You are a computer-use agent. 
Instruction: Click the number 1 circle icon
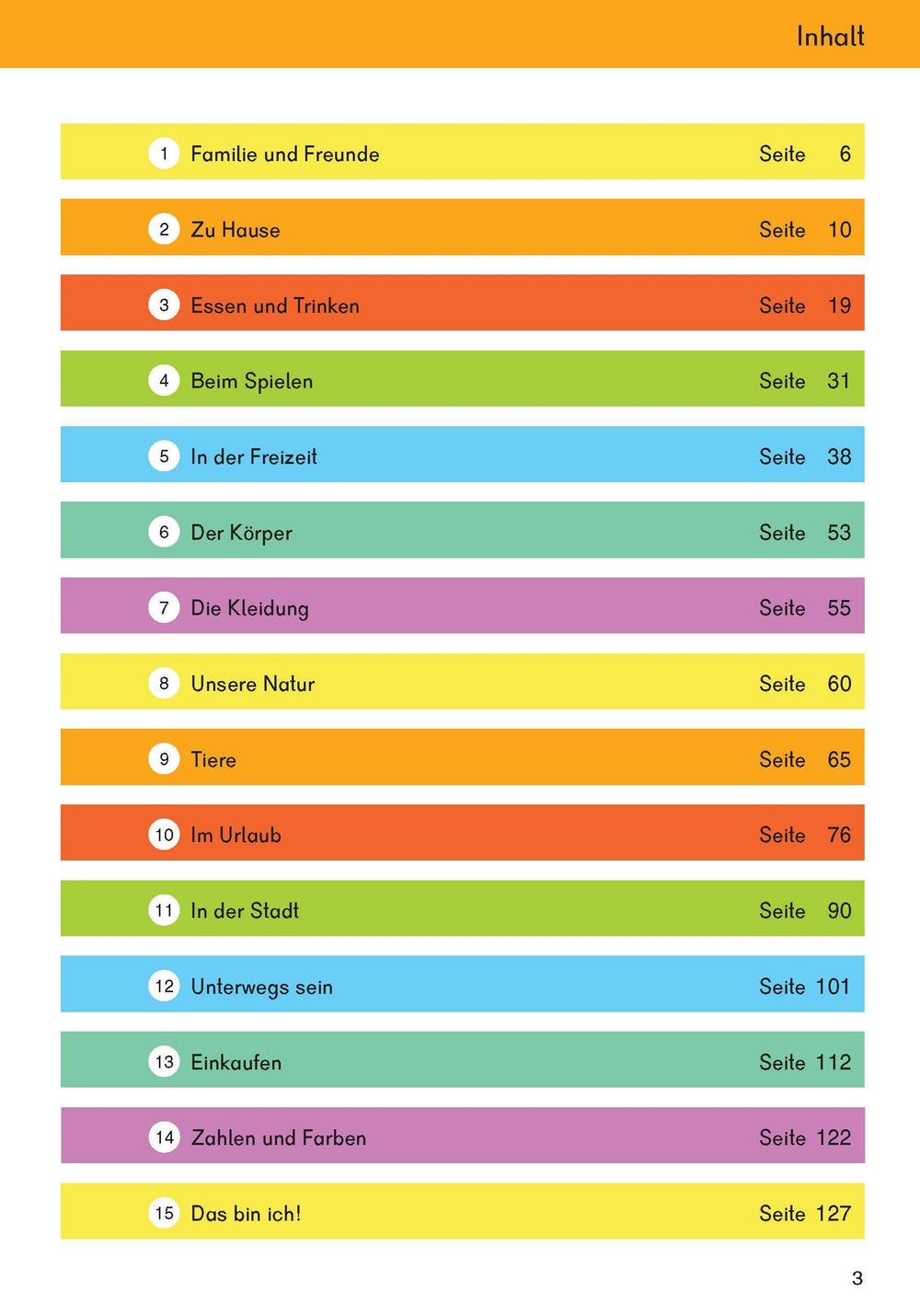(x=164, y=153)
